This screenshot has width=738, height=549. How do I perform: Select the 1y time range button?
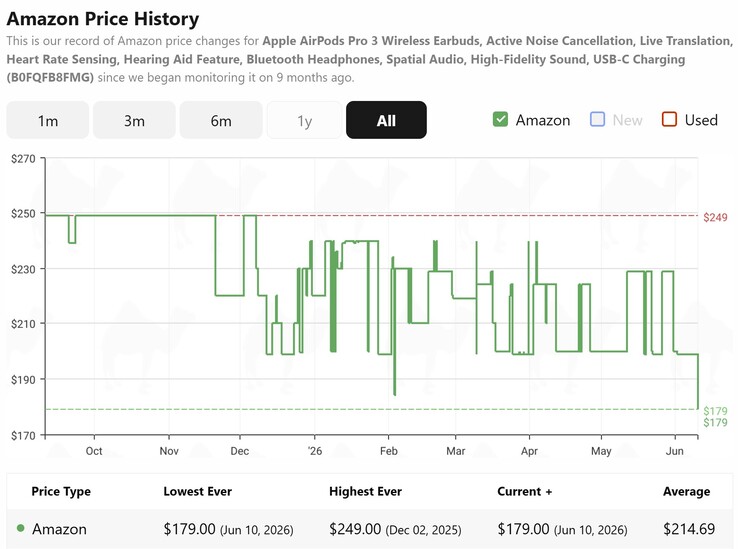305,120
